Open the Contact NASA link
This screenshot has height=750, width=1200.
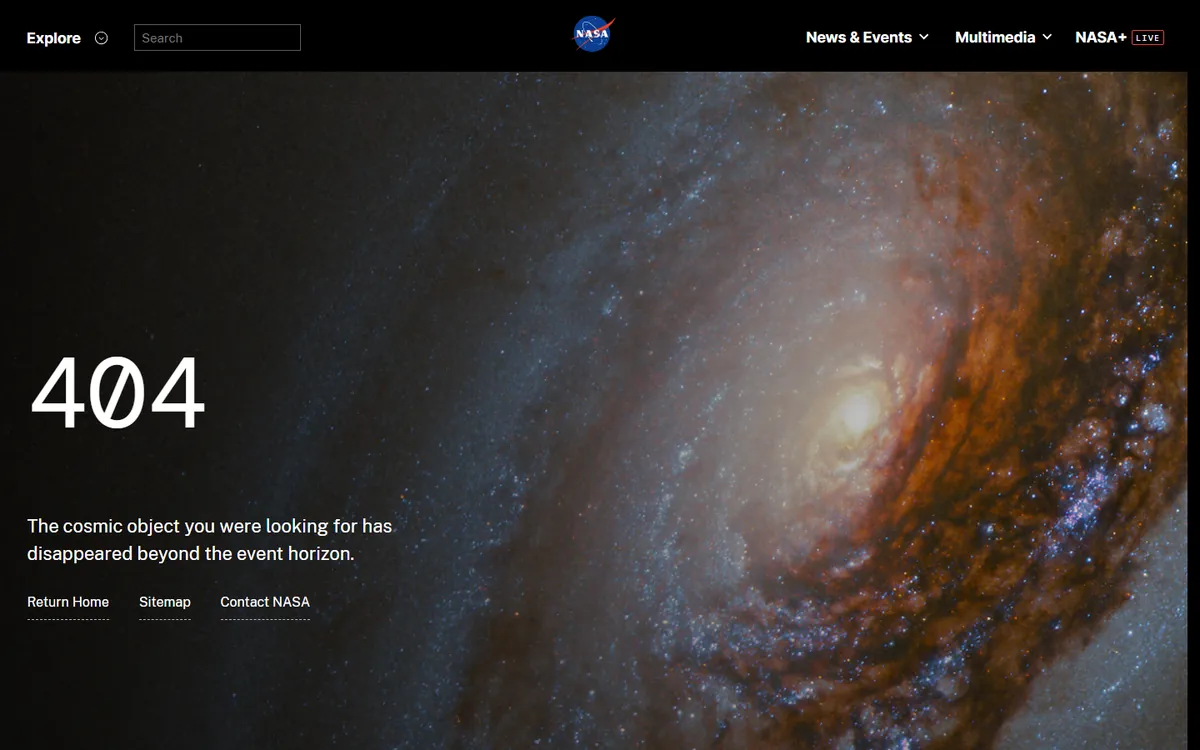tap(265, 602)
